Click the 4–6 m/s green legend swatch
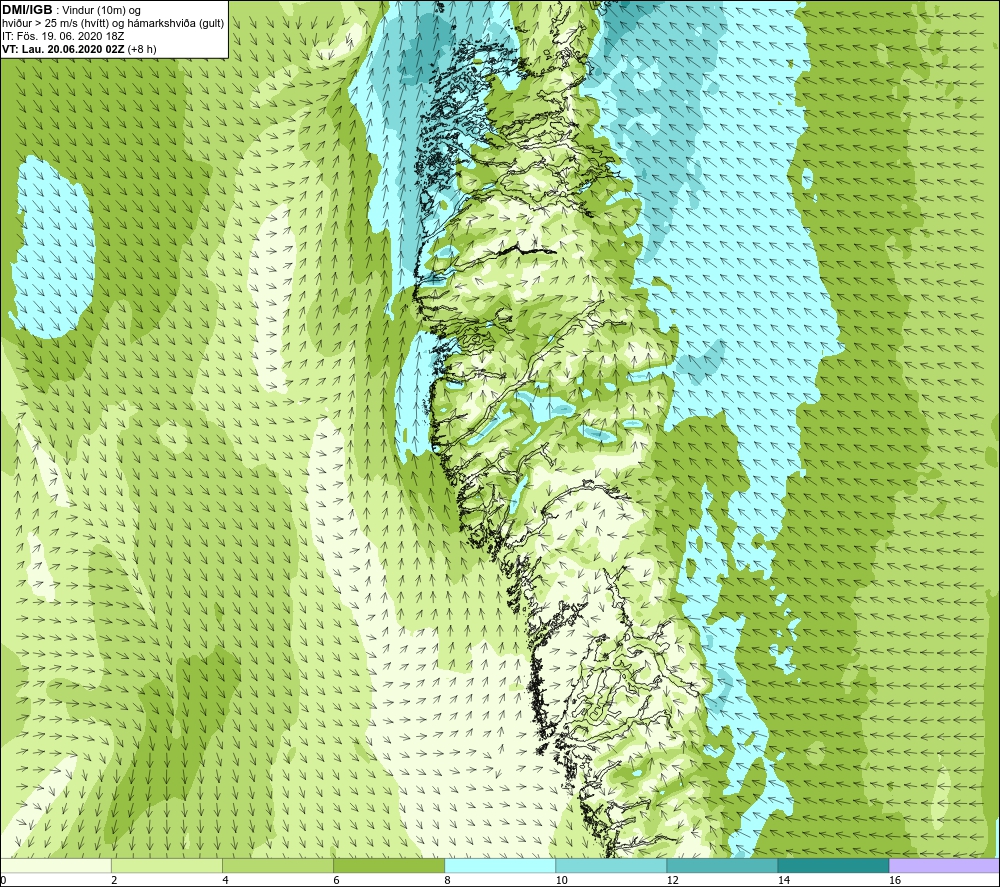This screenshot has height=887, width=1000. click(277, 865)
